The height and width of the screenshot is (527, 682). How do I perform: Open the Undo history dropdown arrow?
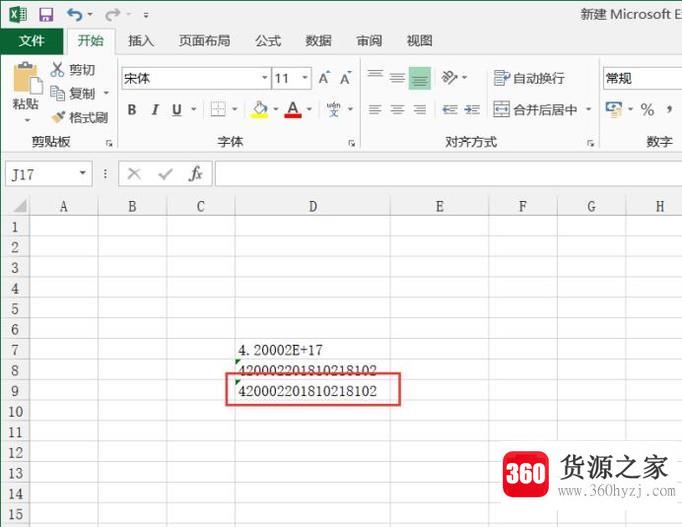pyautogui.click(x=90, y=15)
